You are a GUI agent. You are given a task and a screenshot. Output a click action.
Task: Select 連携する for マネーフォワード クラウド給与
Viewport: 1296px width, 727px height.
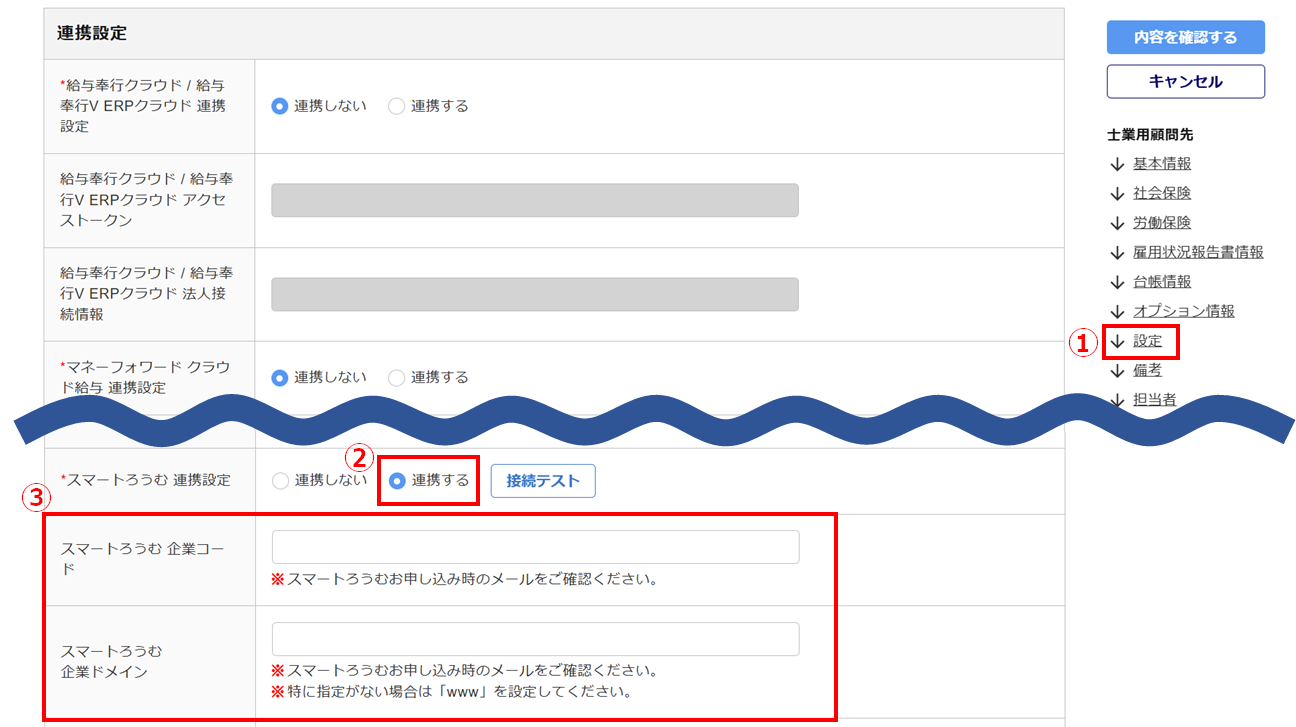pyautogui.click(x=396, y=378)
